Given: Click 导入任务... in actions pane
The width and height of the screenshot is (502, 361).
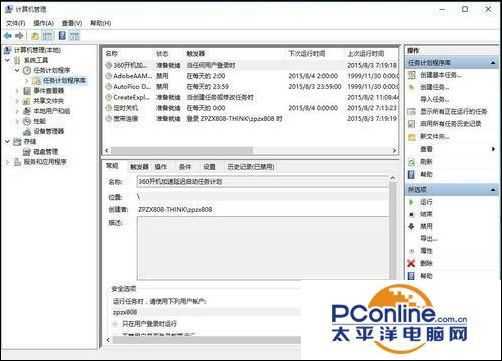Looking at the screenshot, I should [435, 99].
